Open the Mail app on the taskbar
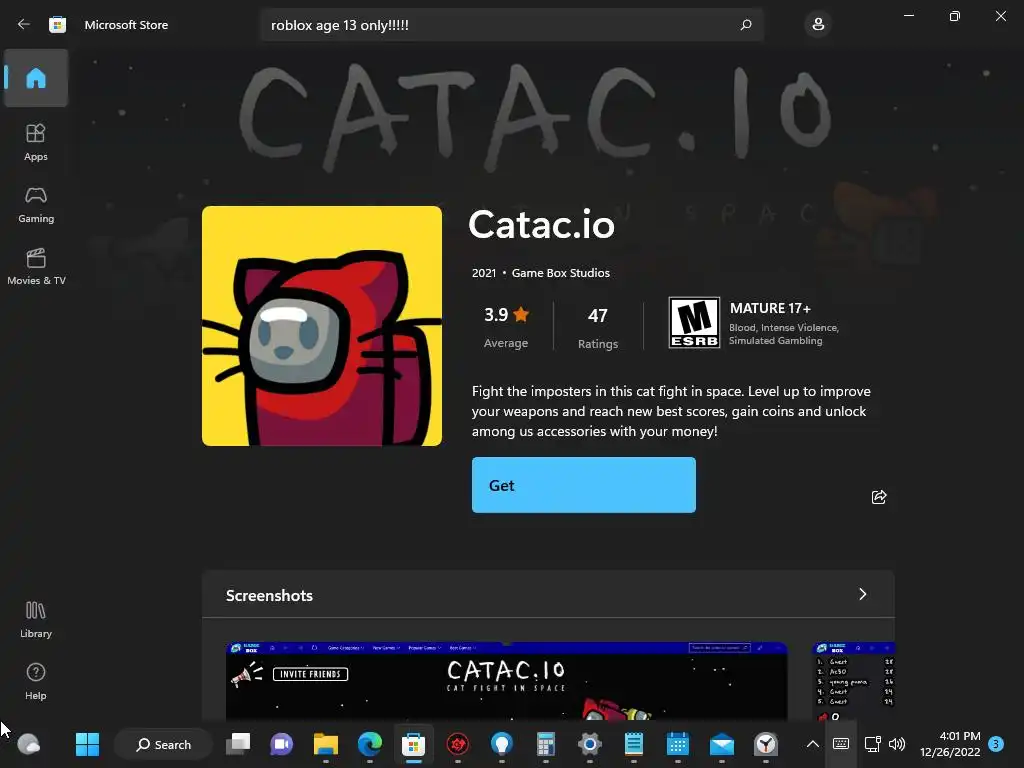This screenshot has width=1024, height=768. [x=722, y=744]
